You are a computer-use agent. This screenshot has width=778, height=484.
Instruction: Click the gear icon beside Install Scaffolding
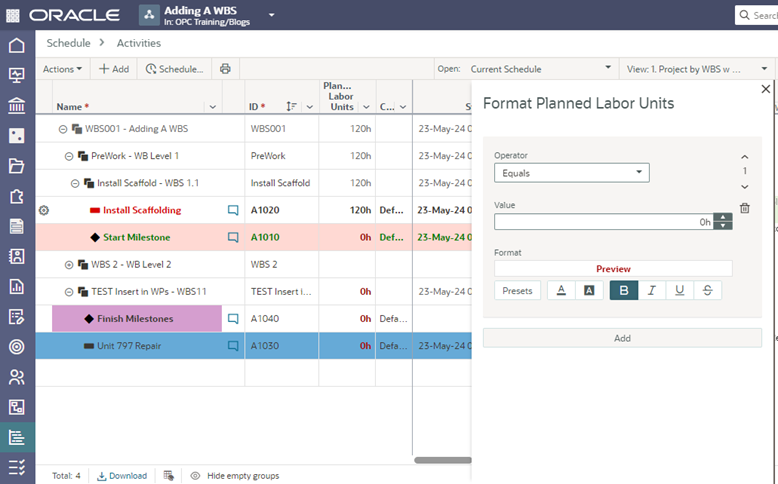coord(43,211)
